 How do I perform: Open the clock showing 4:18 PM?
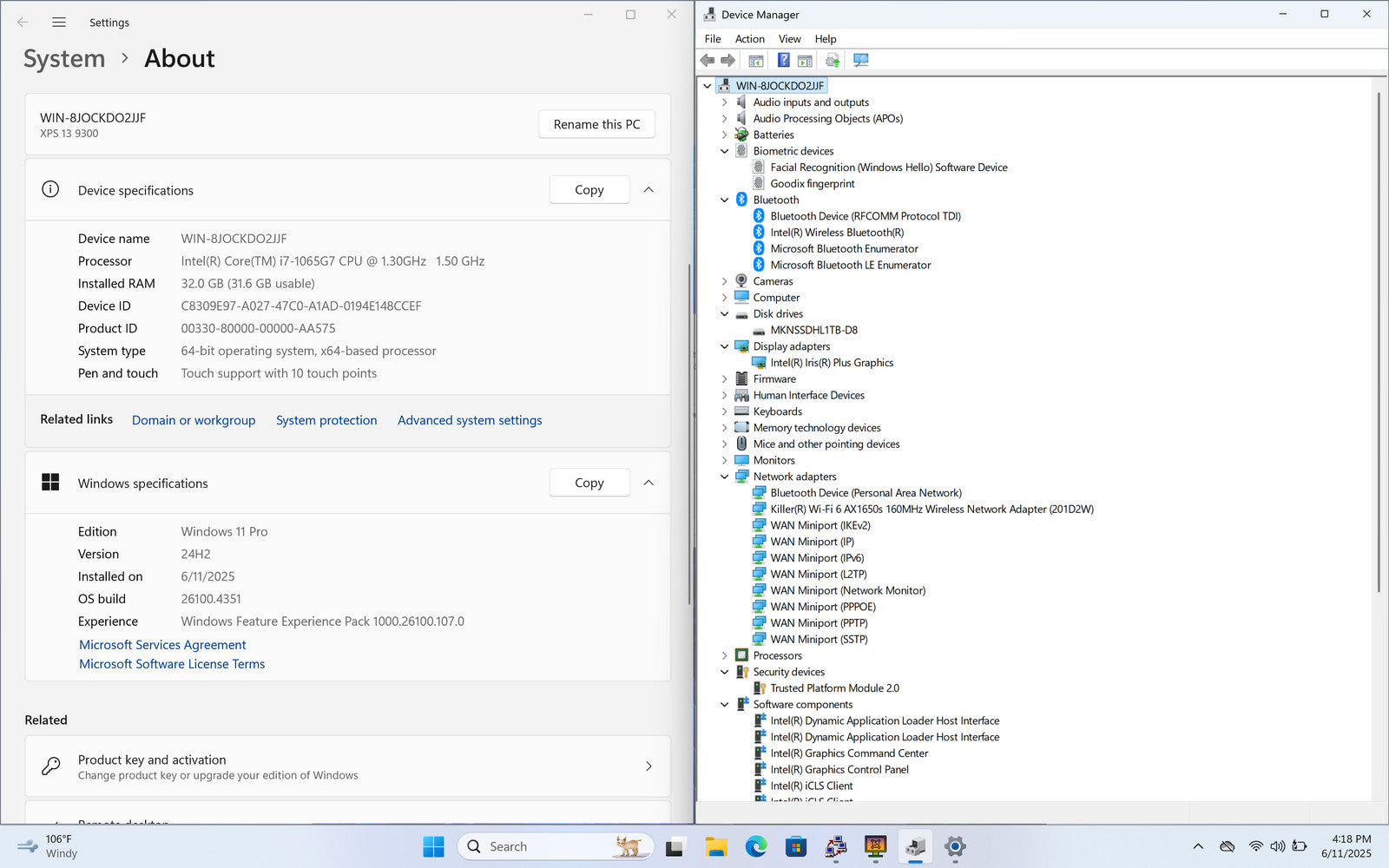[x=1346, y=846]
